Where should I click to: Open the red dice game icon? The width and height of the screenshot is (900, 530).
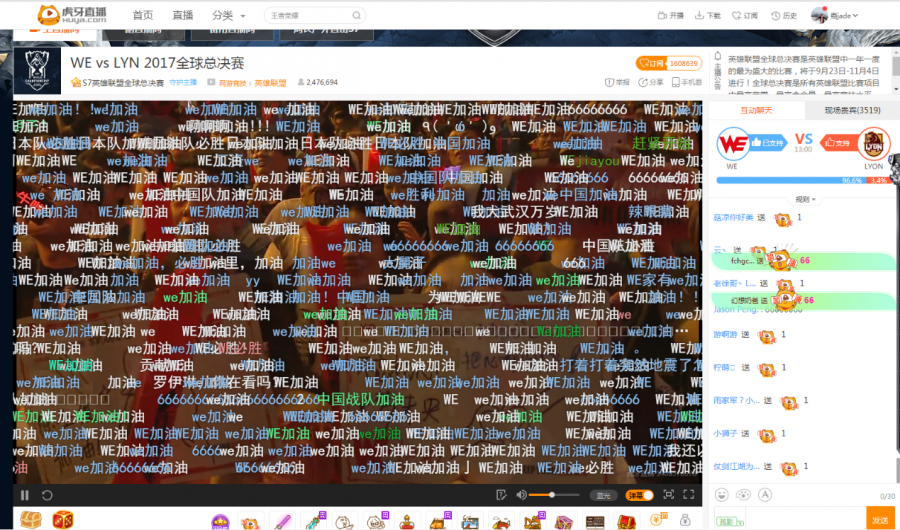63,520
